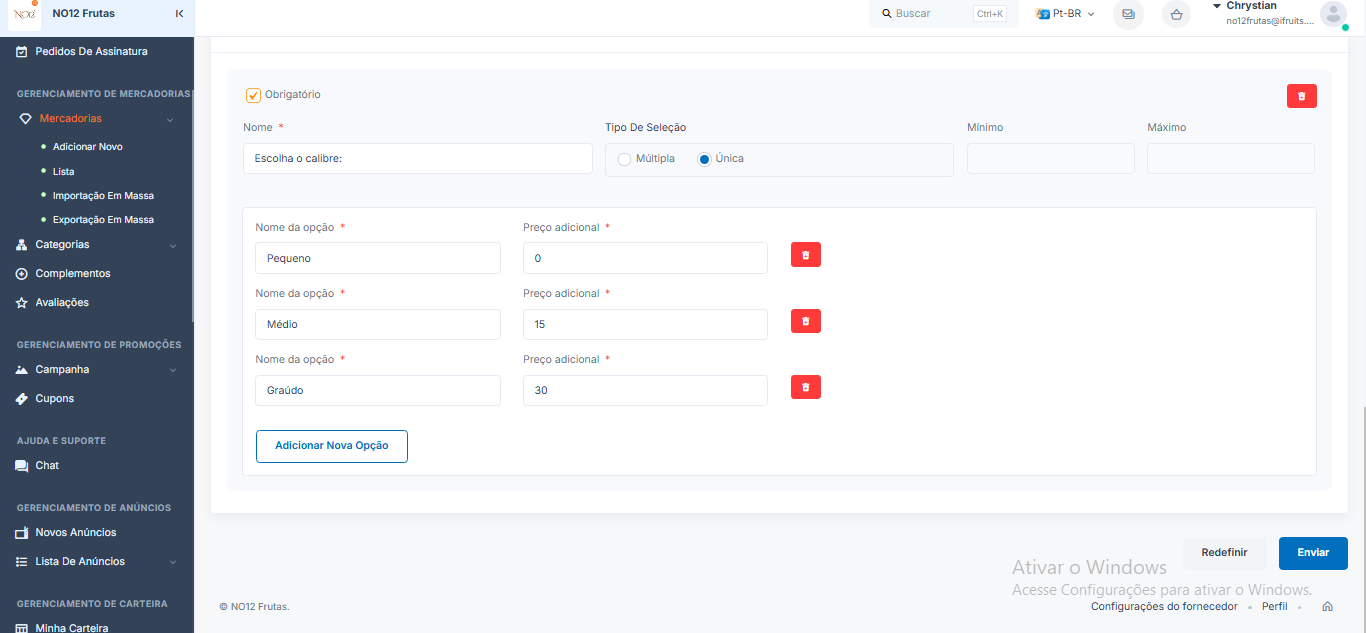The width and height of the screenshot is (1366, 633).
Task: Open the Chrystian user profile dropdown
Action: coord(1280,13)
